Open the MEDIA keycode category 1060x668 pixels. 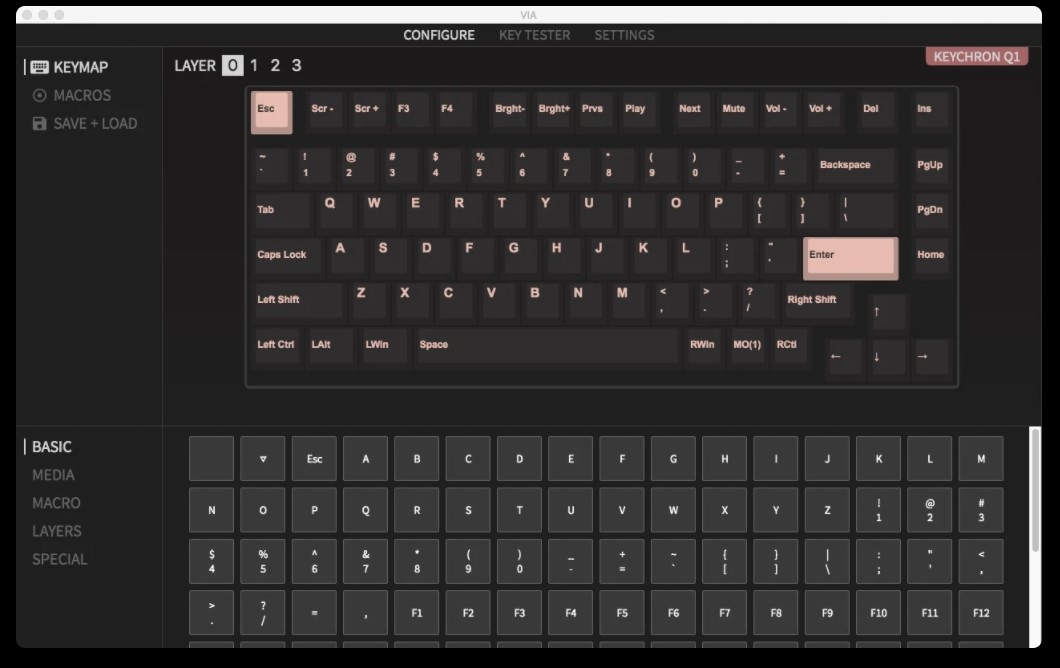(x=53, y=475)
